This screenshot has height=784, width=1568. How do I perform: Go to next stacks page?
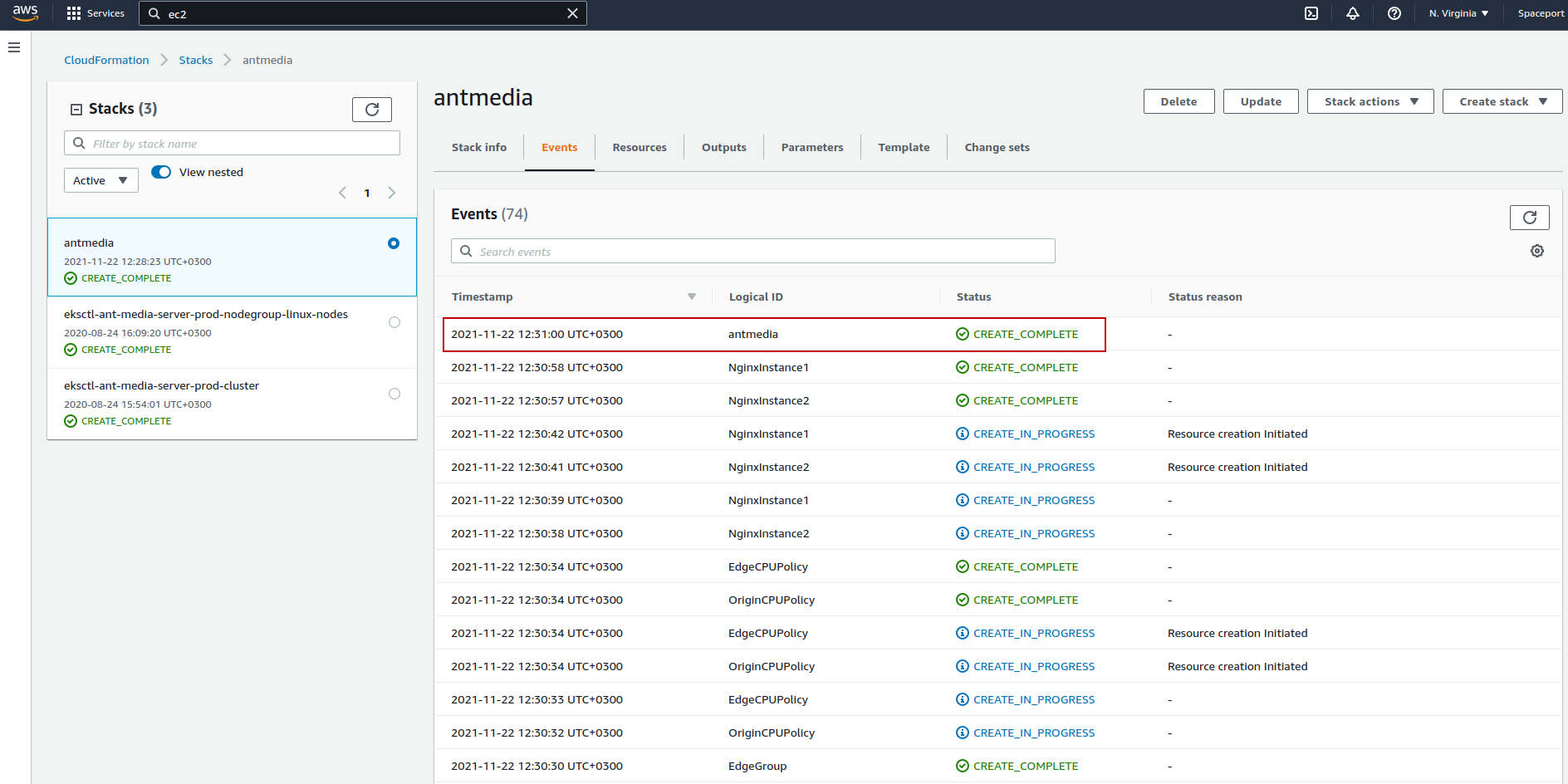click(392, 193)
